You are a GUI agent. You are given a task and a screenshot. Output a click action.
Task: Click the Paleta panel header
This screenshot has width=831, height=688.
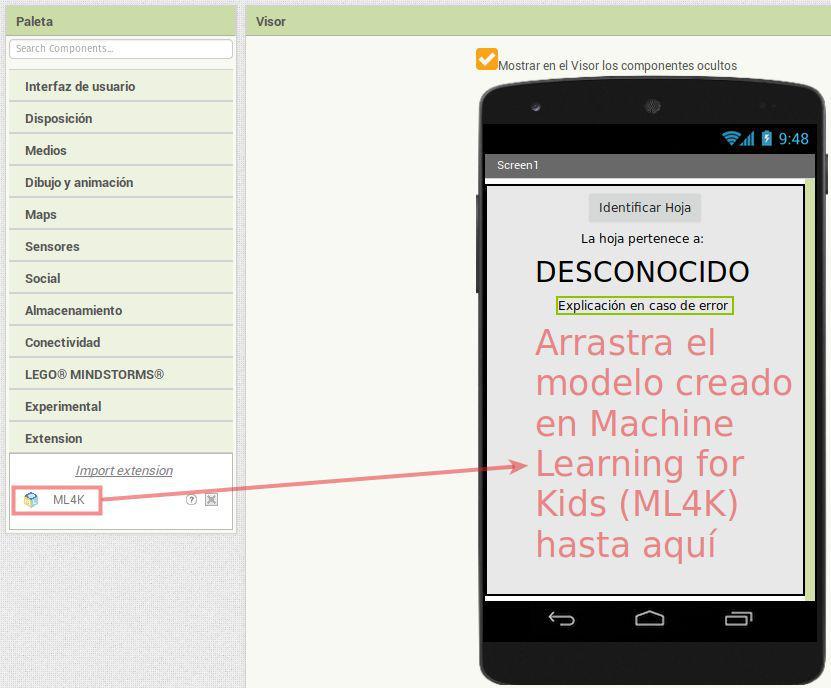[x=121, y=21]
